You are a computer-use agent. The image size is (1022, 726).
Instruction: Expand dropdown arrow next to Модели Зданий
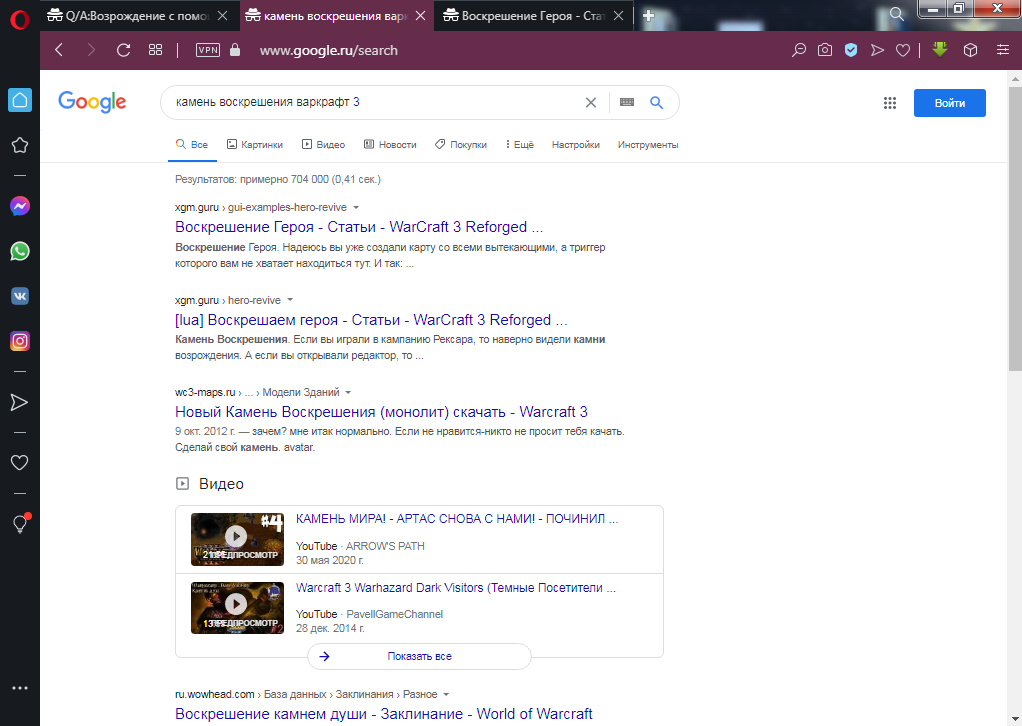pos(348,392)
